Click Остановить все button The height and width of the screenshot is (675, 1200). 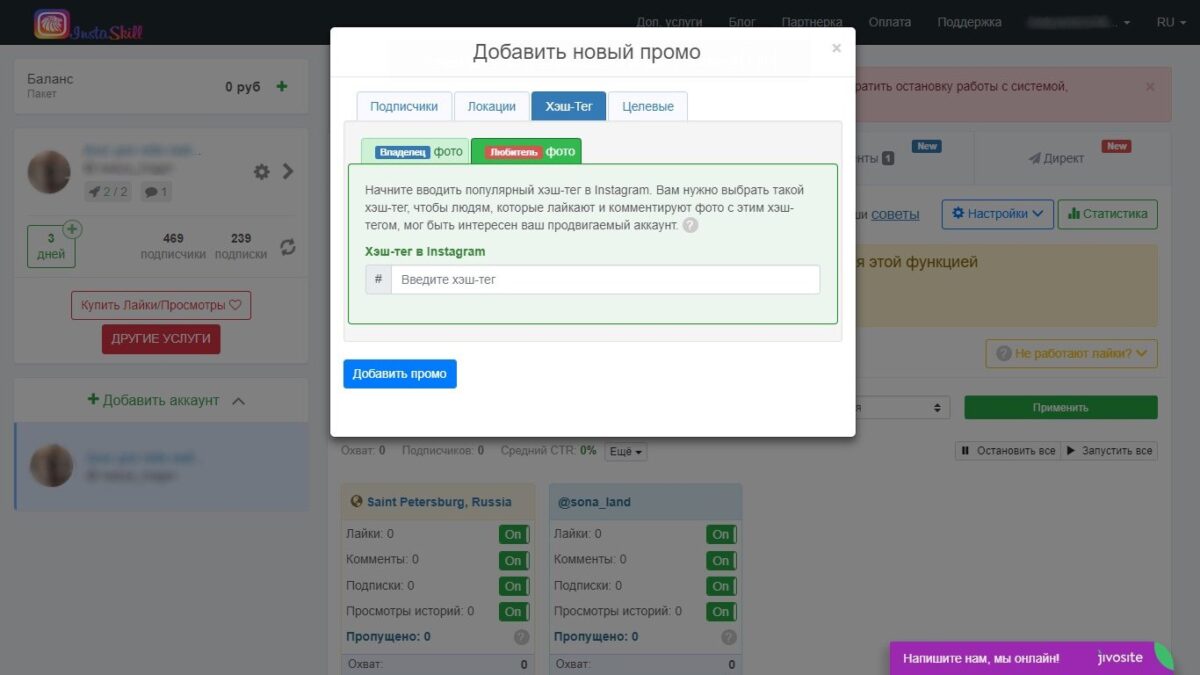[1008, 451]
